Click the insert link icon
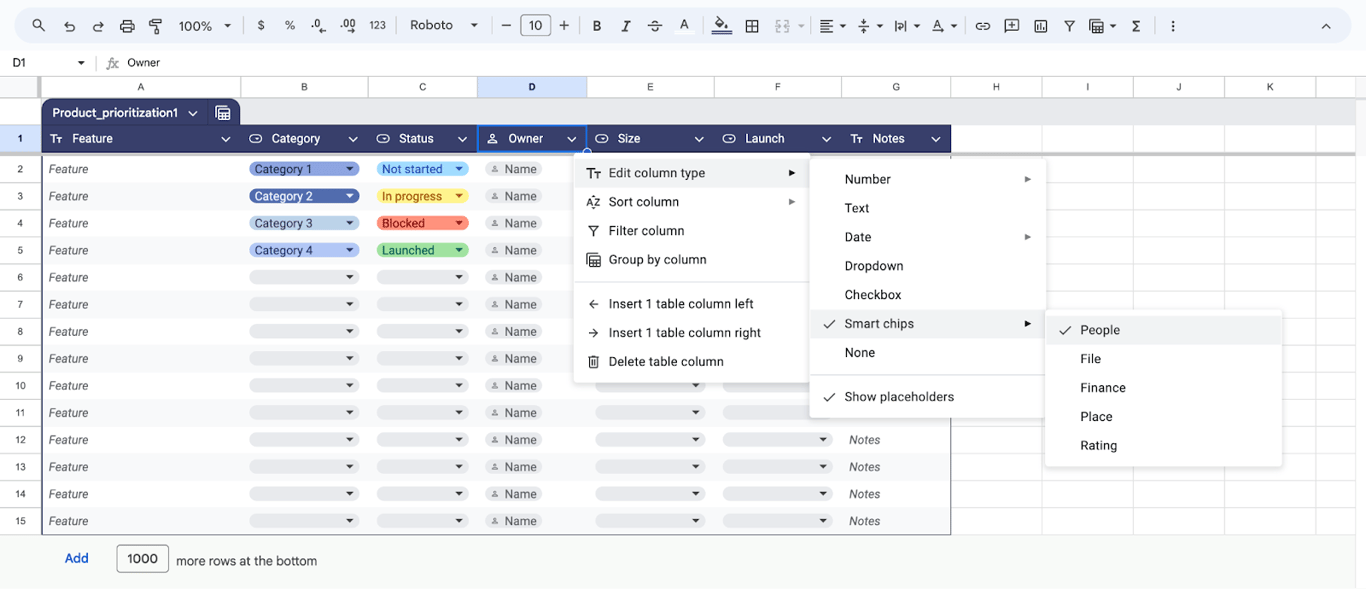The width and height of the screenshot is (1366, 589). (983, 26)
